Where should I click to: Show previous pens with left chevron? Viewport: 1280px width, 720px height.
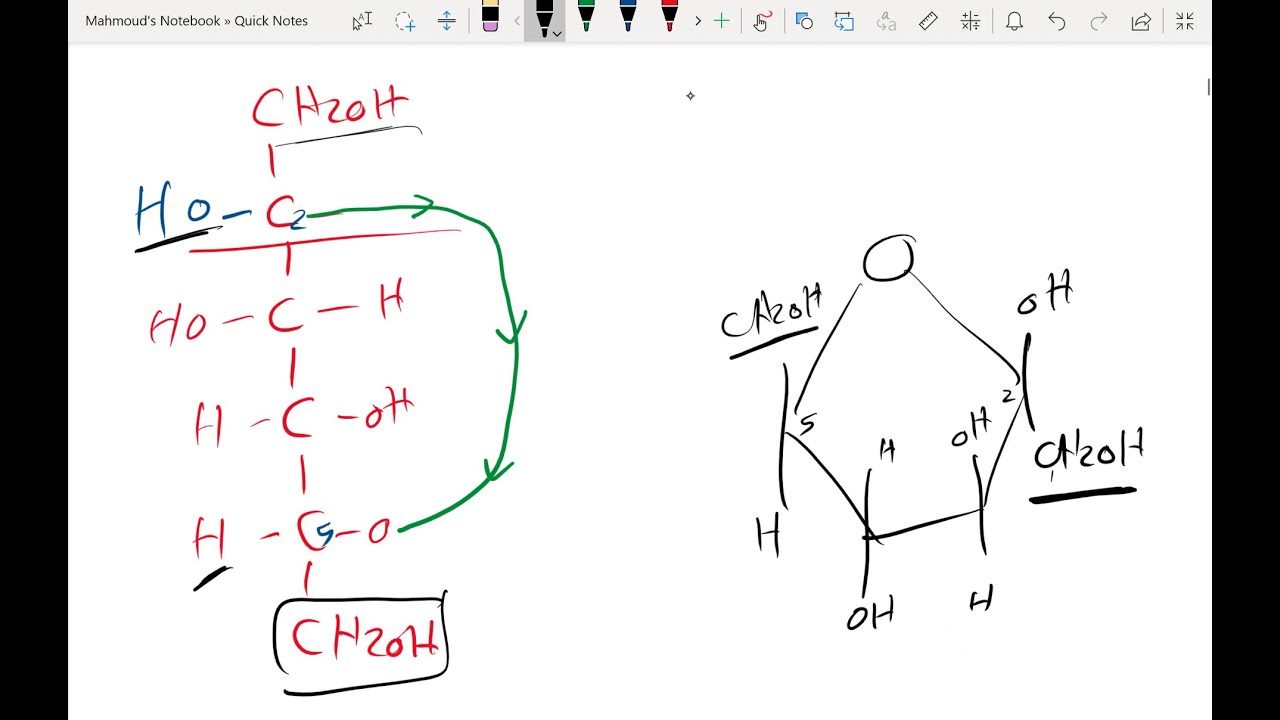coord(517,20)
